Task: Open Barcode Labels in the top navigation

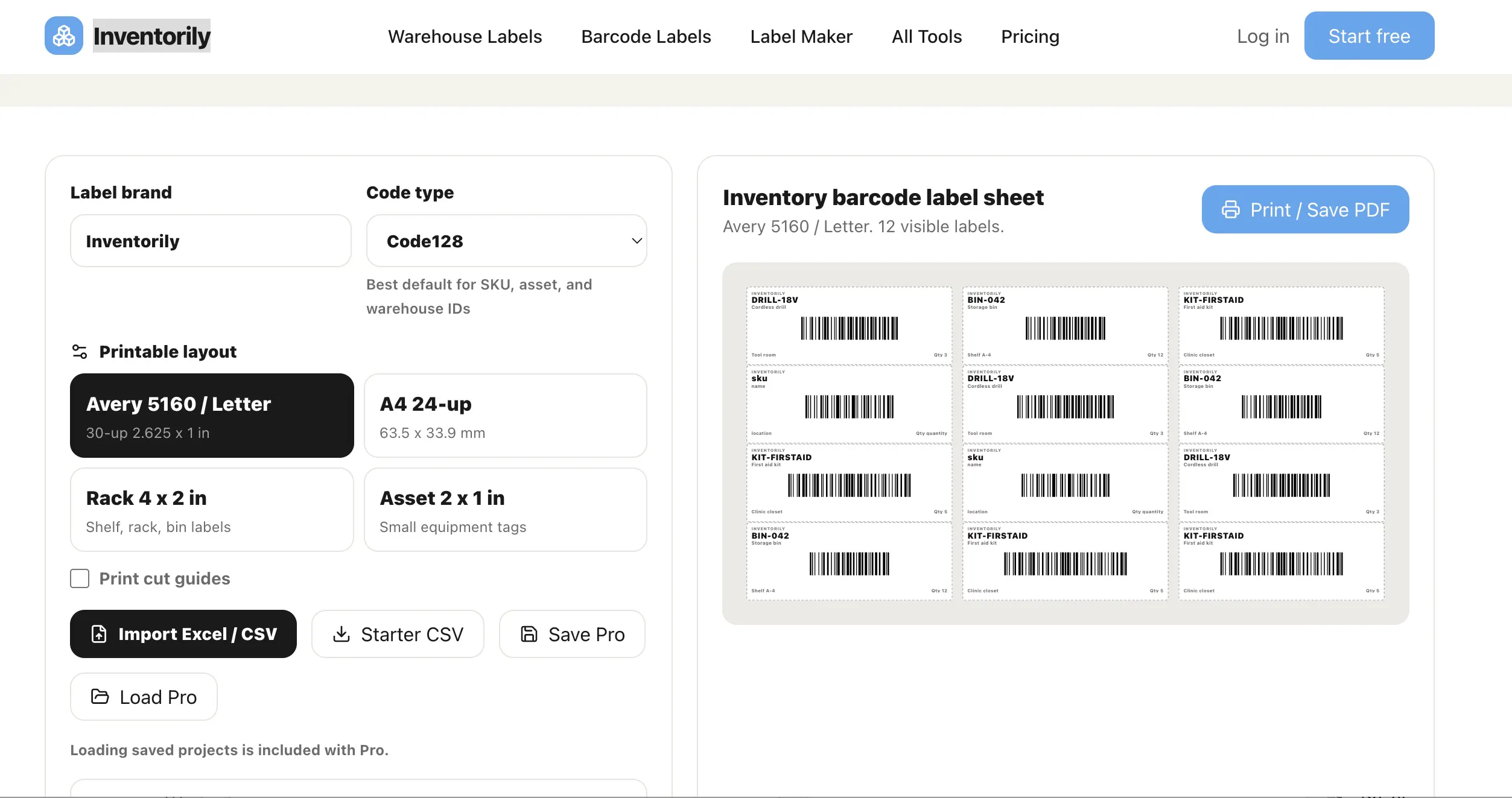Action: (646, 36)
